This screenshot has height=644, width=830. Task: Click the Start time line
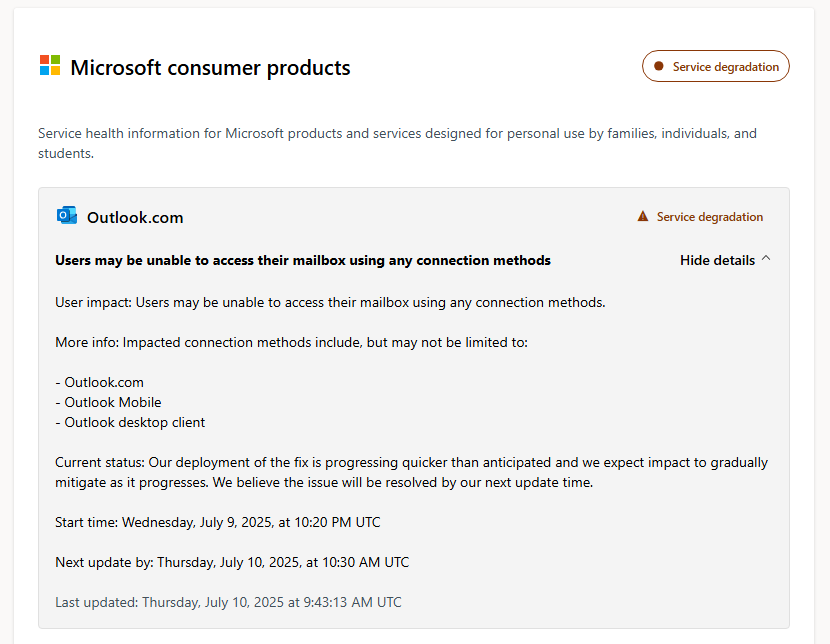218,522
